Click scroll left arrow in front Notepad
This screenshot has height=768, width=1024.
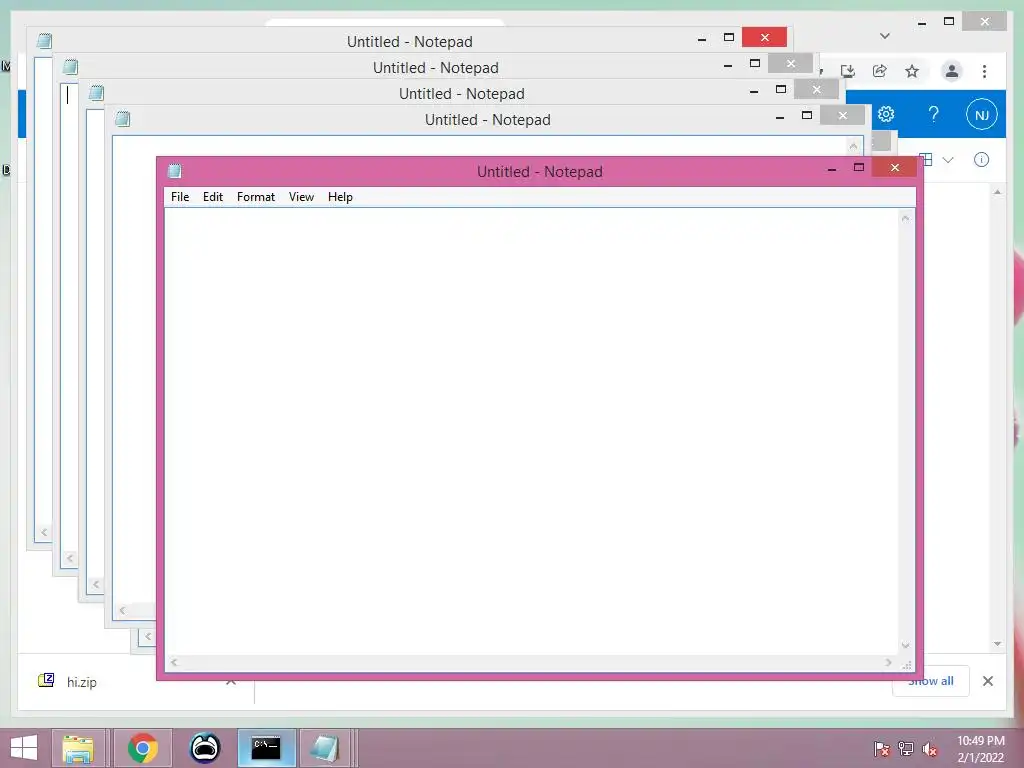coord(174,663)
